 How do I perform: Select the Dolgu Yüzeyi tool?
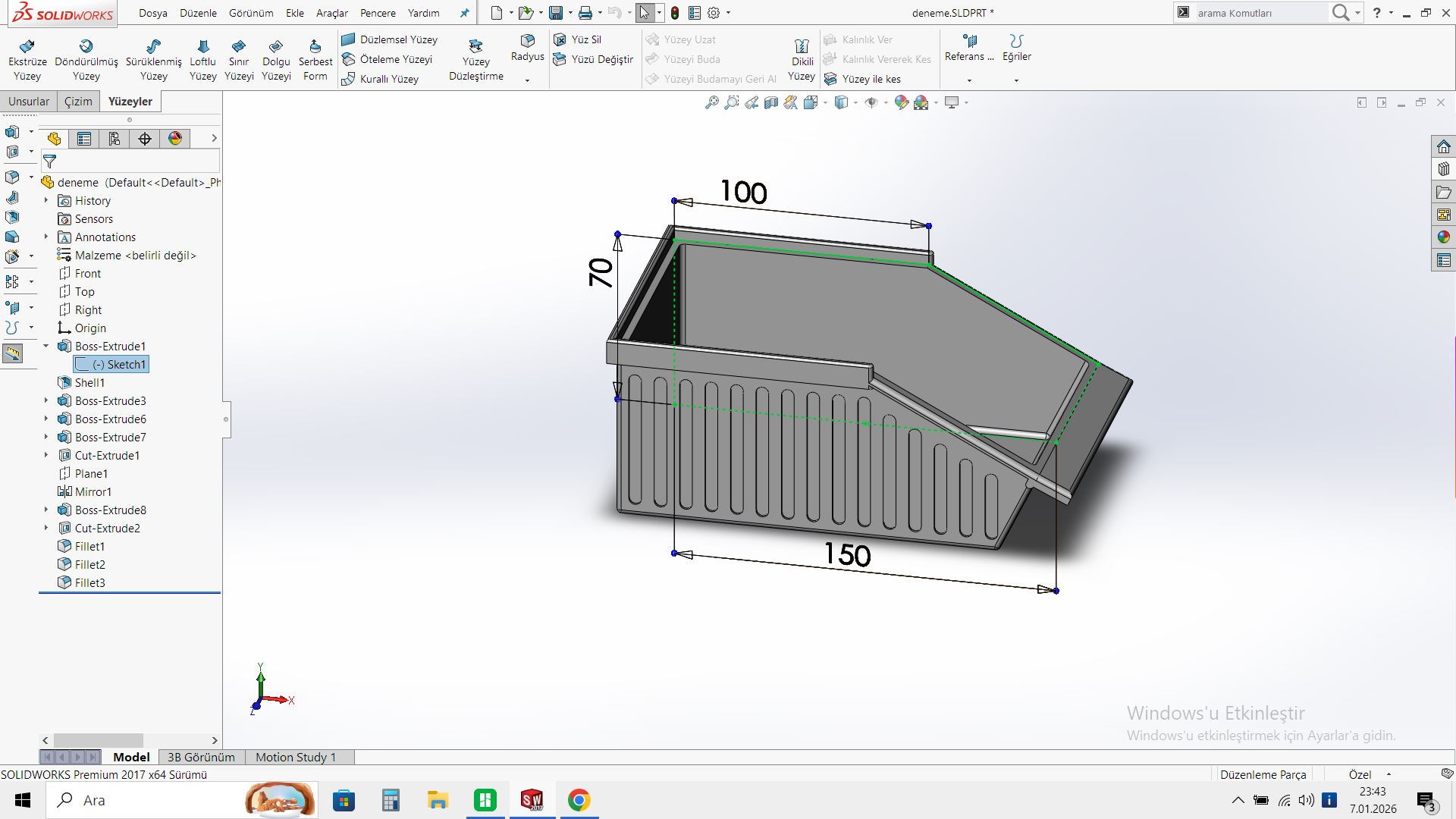[x=276, y=59]
